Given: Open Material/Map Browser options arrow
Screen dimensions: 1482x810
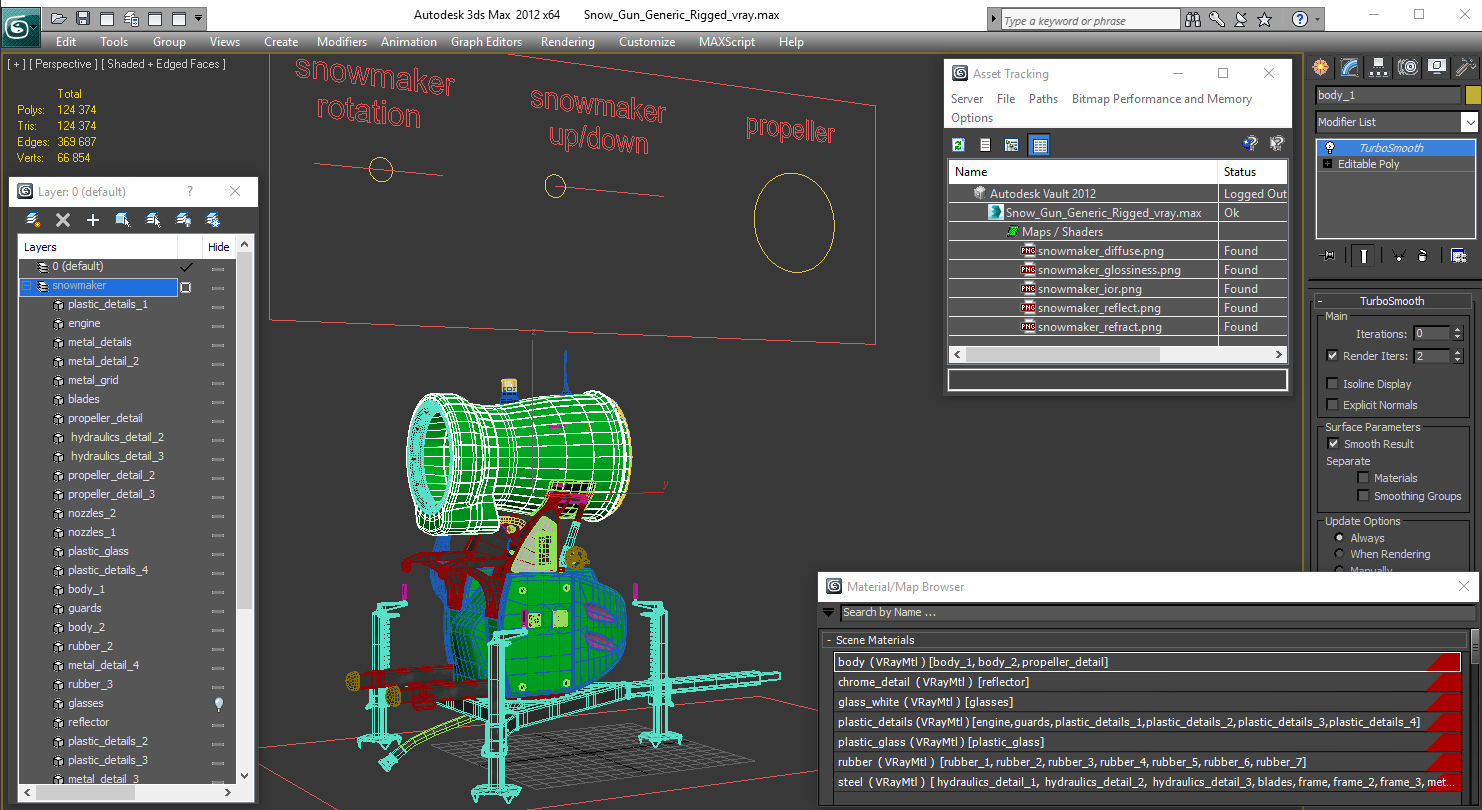Looking at the screenshot, I should pyautogui.click(x=829, y=613).
